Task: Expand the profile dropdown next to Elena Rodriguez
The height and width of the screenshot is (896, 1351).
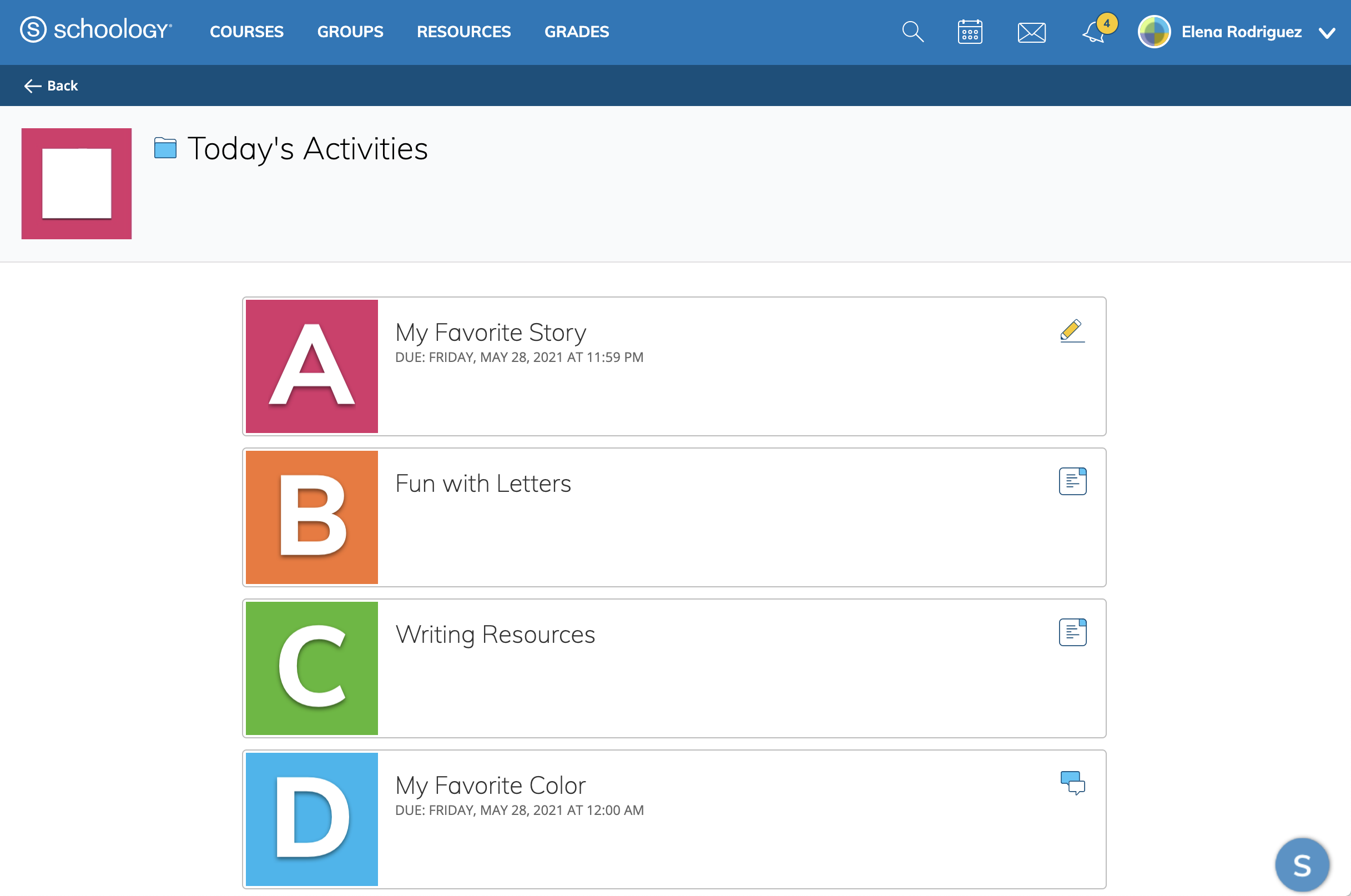Action: pyautogui.click(x=1327, y=33)
